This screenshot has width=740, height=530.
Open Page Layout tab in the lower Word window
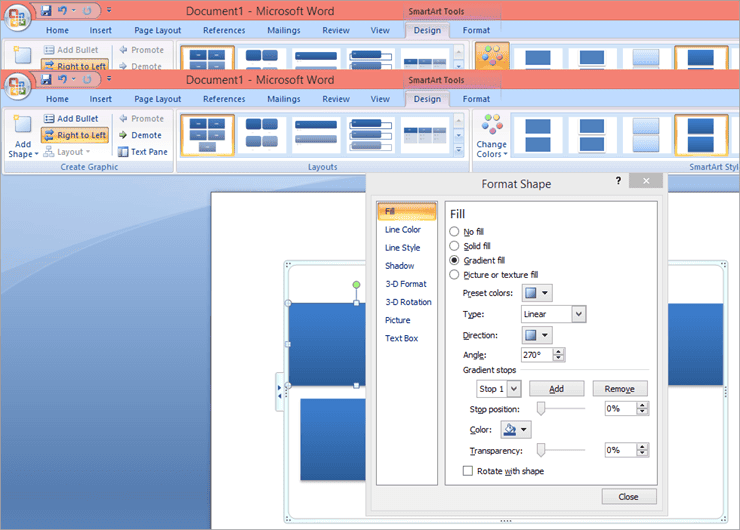click(x=158, y=99)
